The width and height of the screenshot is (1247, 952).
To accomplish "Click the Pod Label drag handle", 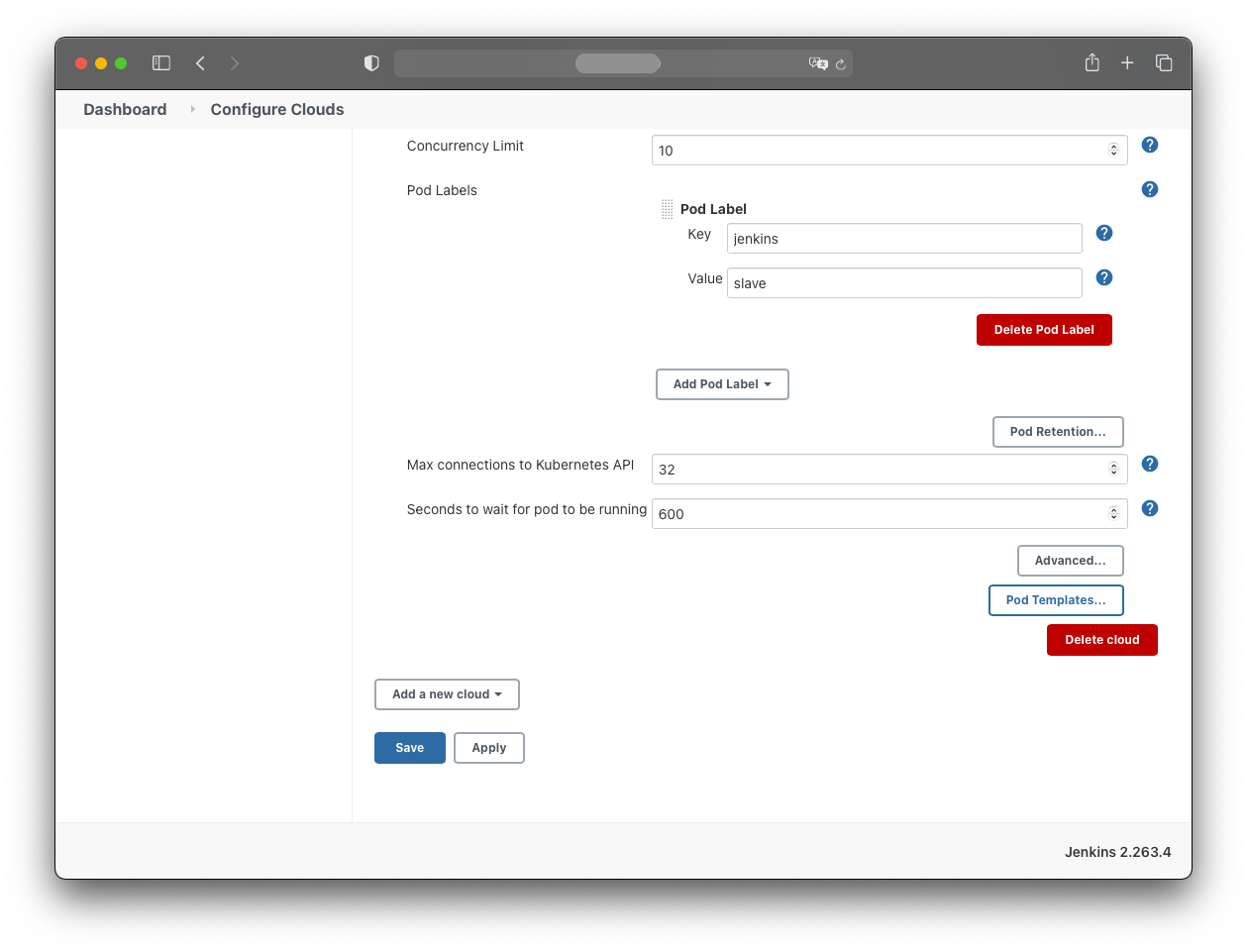I will pyautogui.click(x=667, y=209).
